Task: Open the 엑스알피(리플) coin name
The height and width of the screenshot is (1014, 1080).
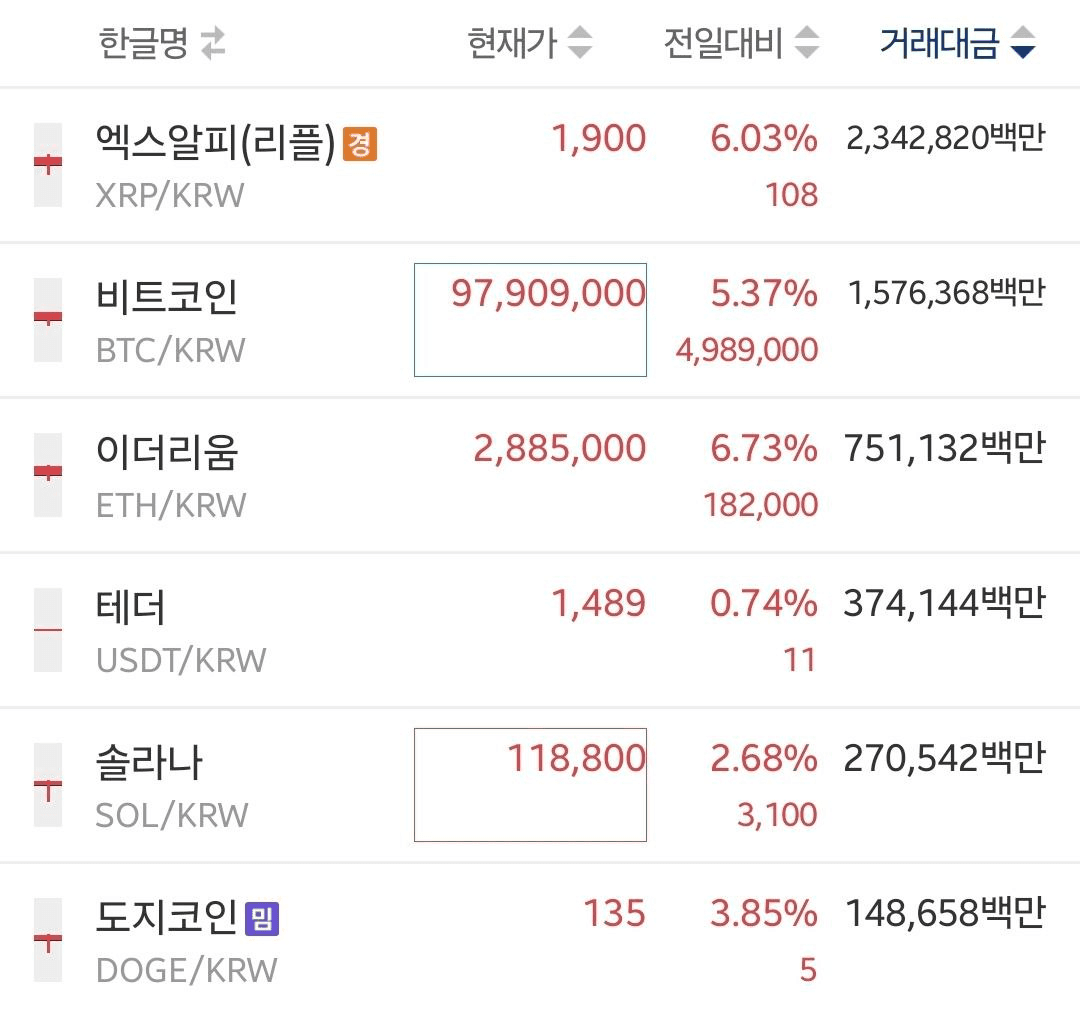Action: tap(215, 143)
